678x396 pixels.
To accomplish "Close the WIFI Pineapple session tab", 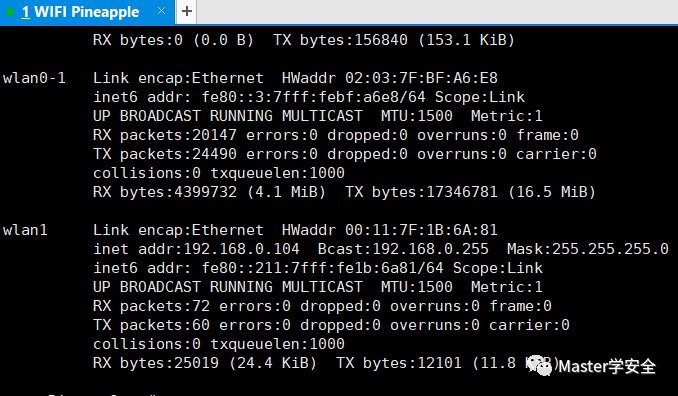I will pos(161,11).
